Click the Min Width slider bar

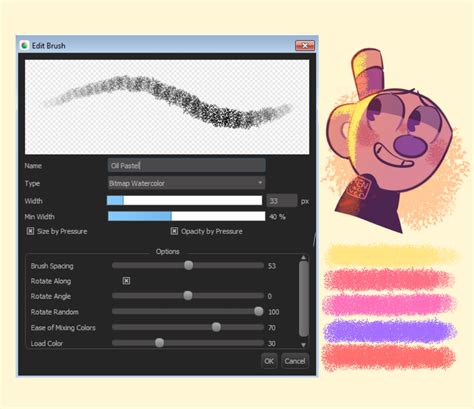[186, 216]
